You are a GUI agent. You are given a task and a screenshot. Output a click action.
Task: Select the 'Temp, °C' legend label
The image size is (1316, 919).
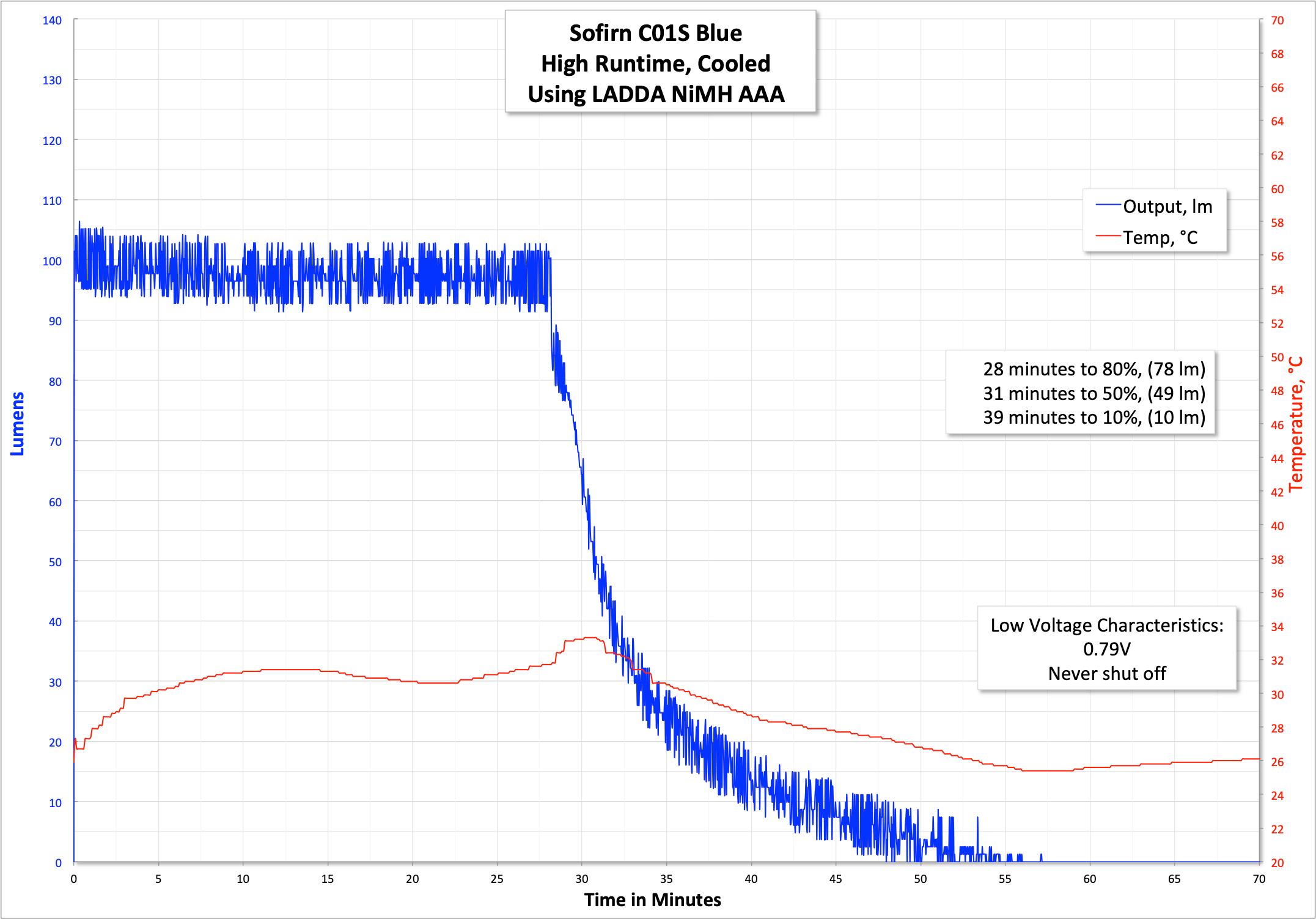point(1160,237)
